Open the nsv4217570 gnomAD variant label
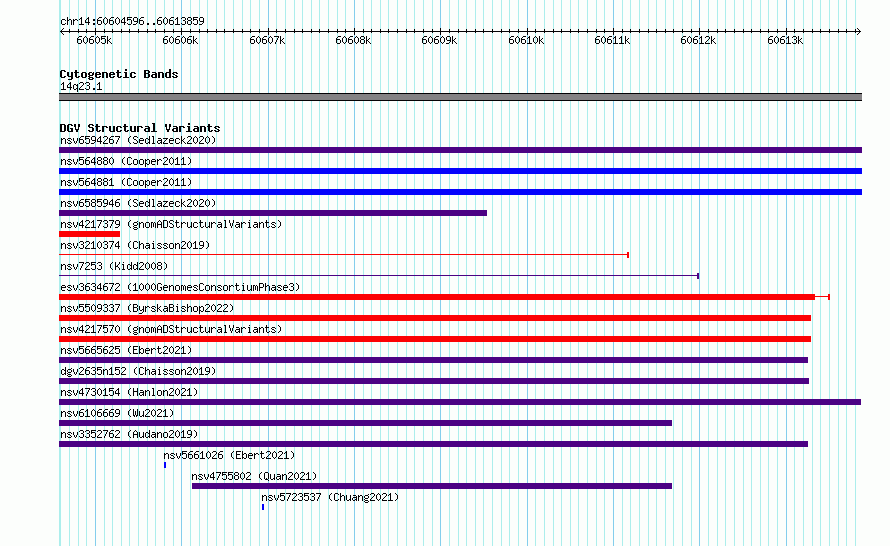This screenshot has height=546, width=890. (171, 329)
